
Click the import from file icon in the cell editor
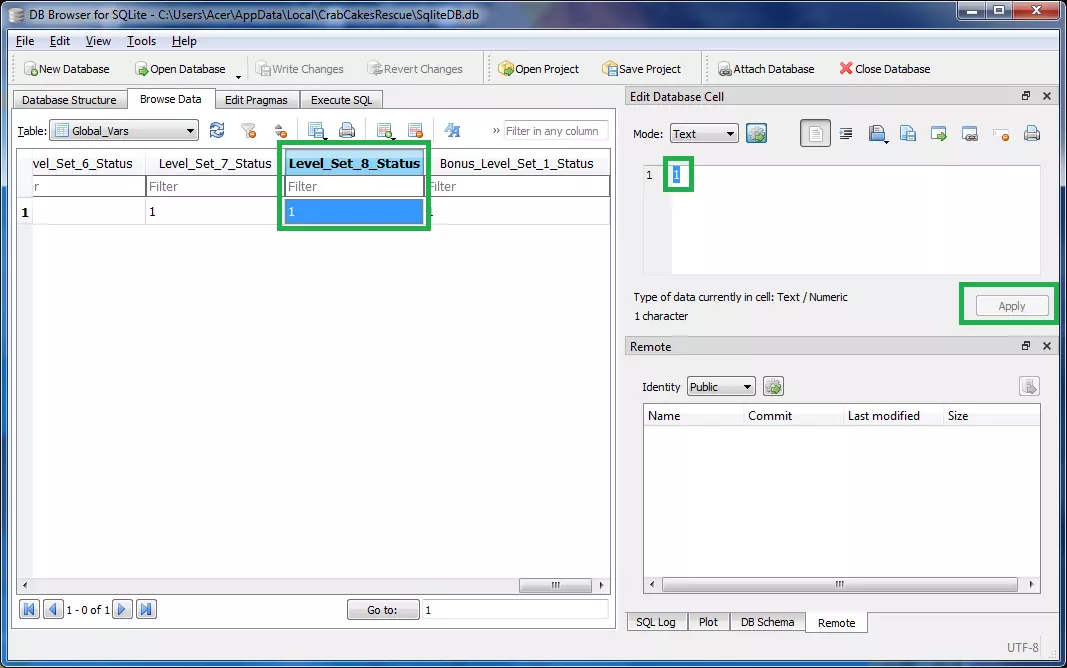tap(877, 133)
